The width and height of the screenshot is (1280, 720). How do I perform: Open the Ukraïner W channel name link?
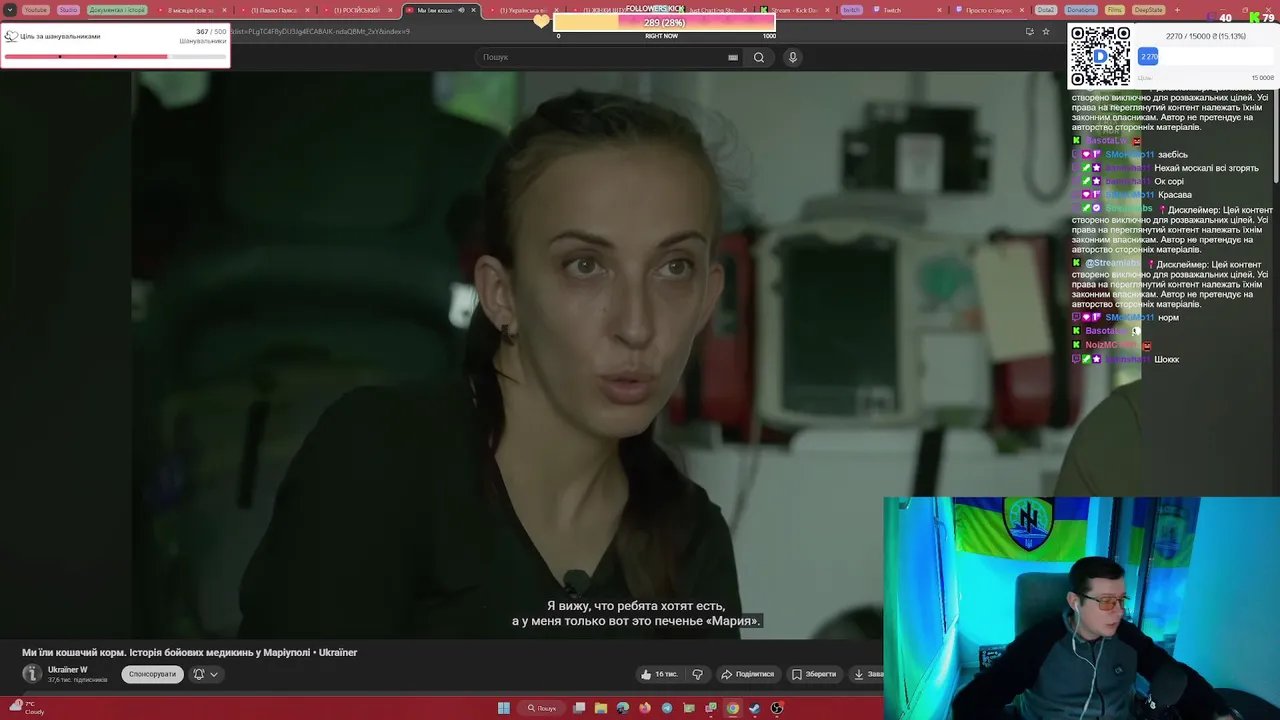click(68, 669)
